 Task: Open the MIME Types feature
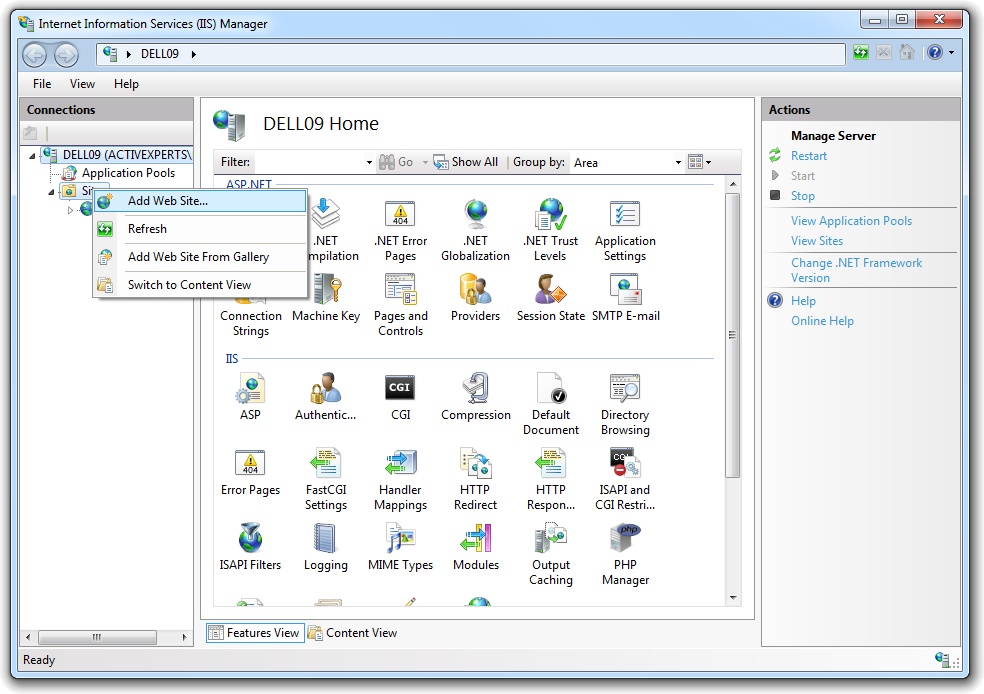(x=400, y=547)
